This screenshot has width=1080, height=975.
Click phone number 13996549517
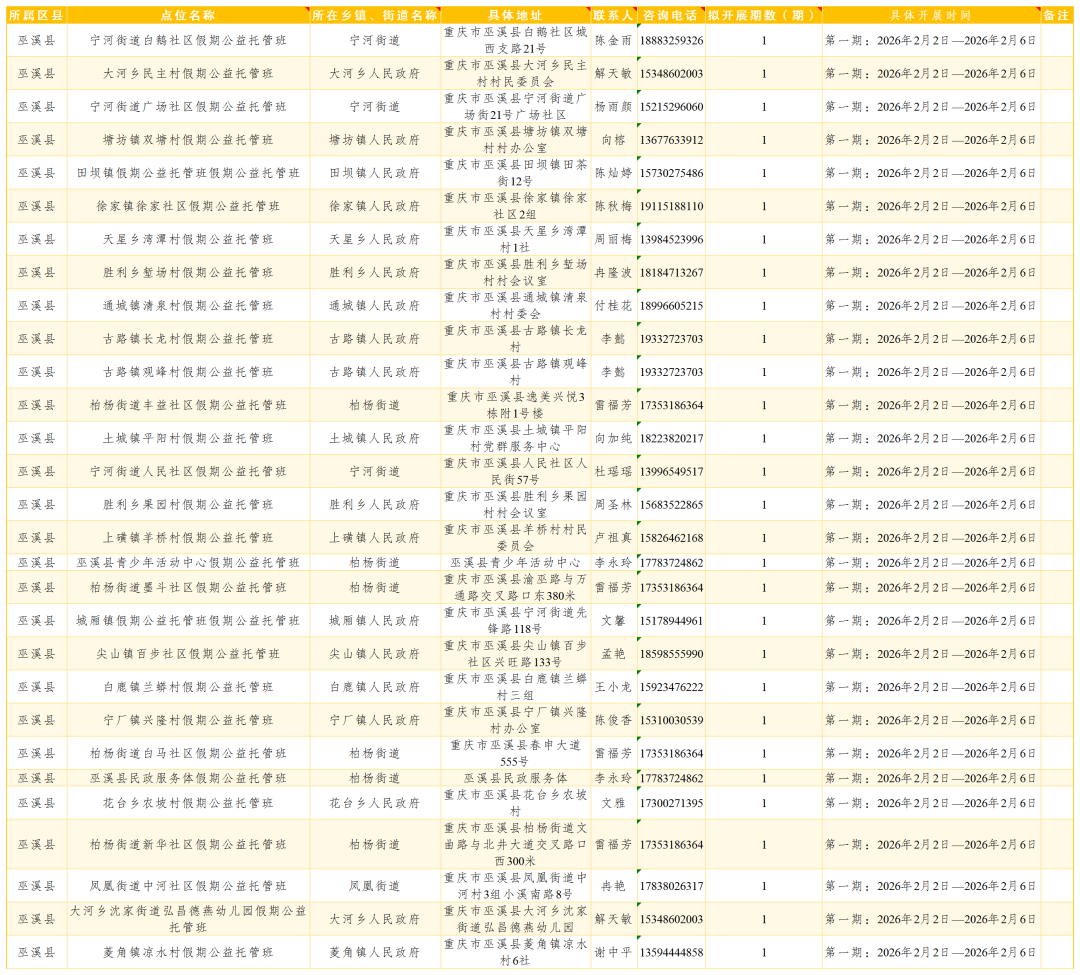click(x=671, y=472)
